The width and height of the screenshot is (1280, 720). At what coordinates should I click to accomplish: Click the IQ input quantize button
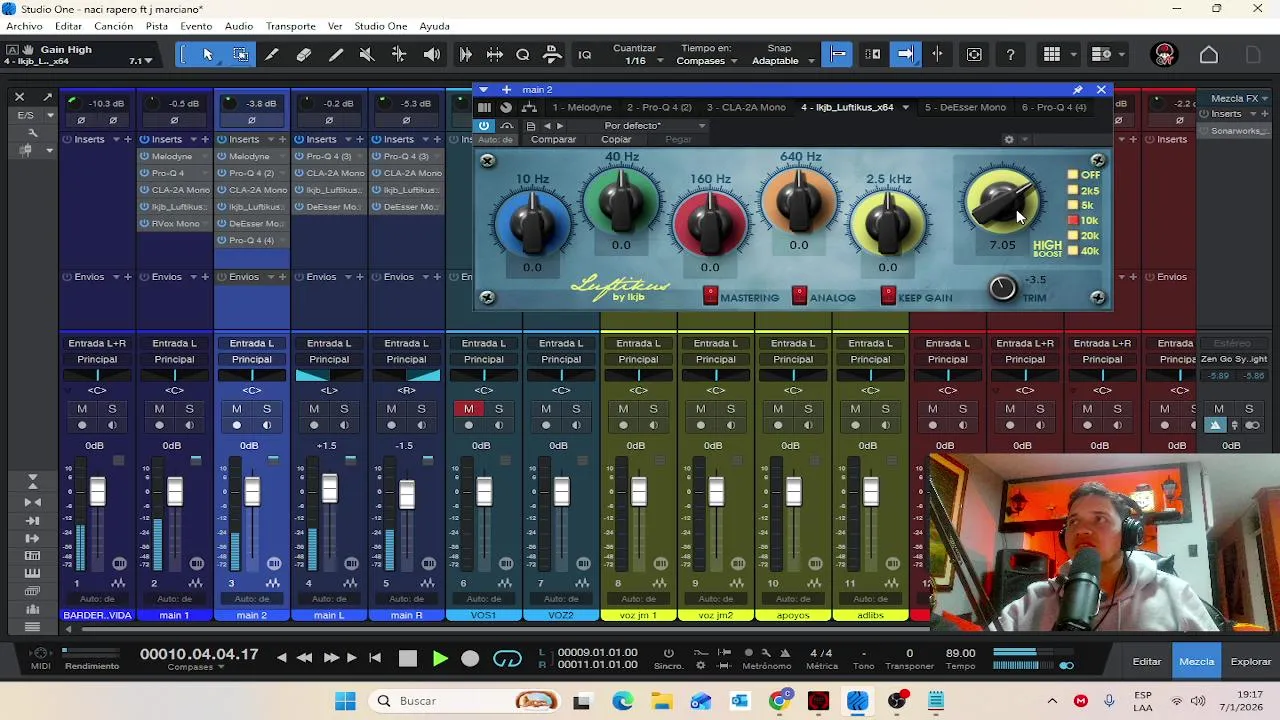[585, 55]
